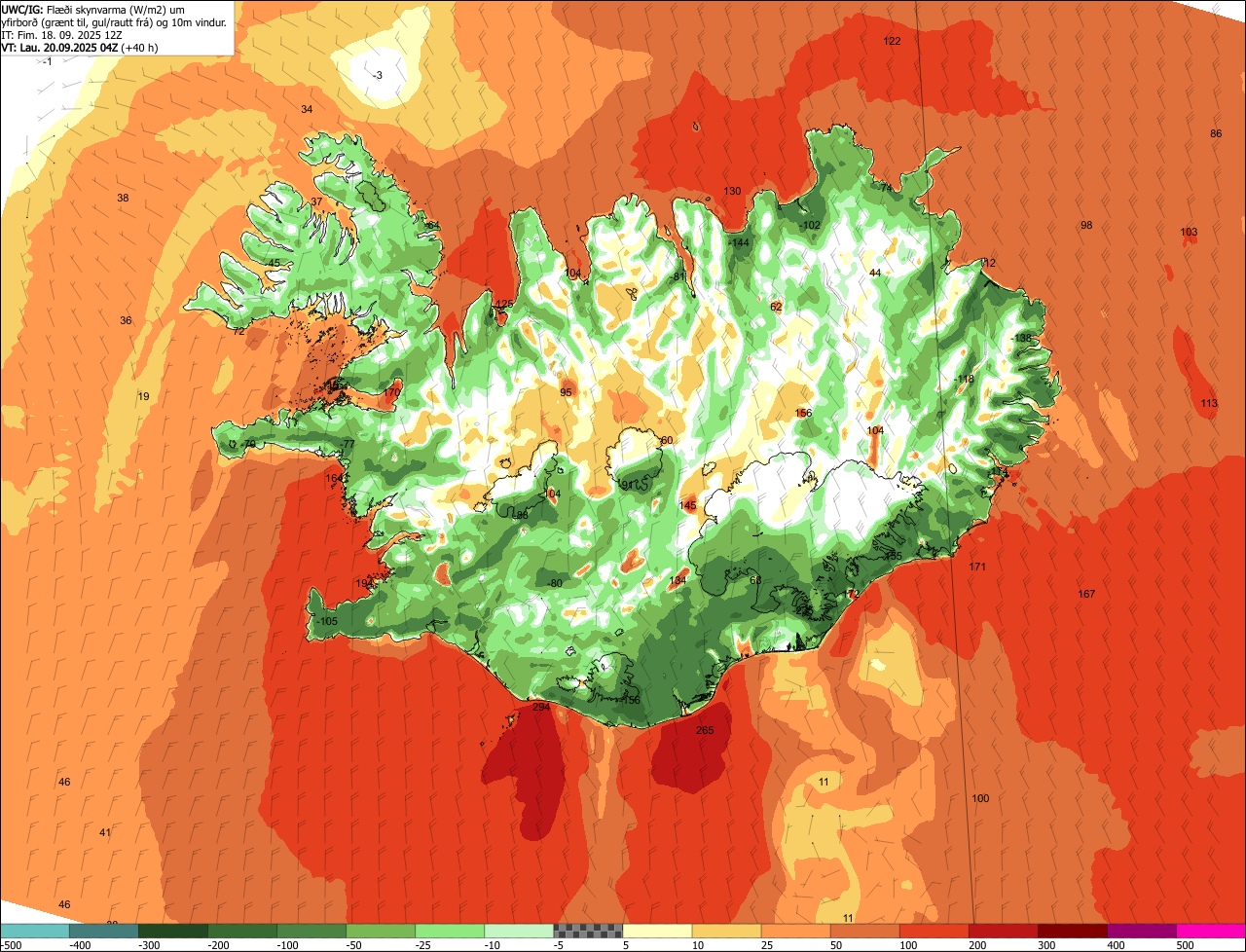1246x952 pixels.
Task: Click the flux value -102 in northeast Iceland
Action: [x=810, y=225]
